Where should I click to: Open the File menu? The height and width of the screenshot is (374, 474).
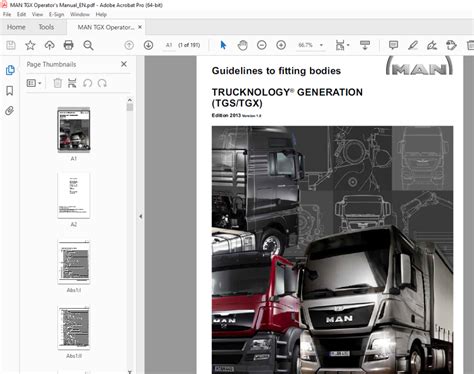(x=7, y=14)
